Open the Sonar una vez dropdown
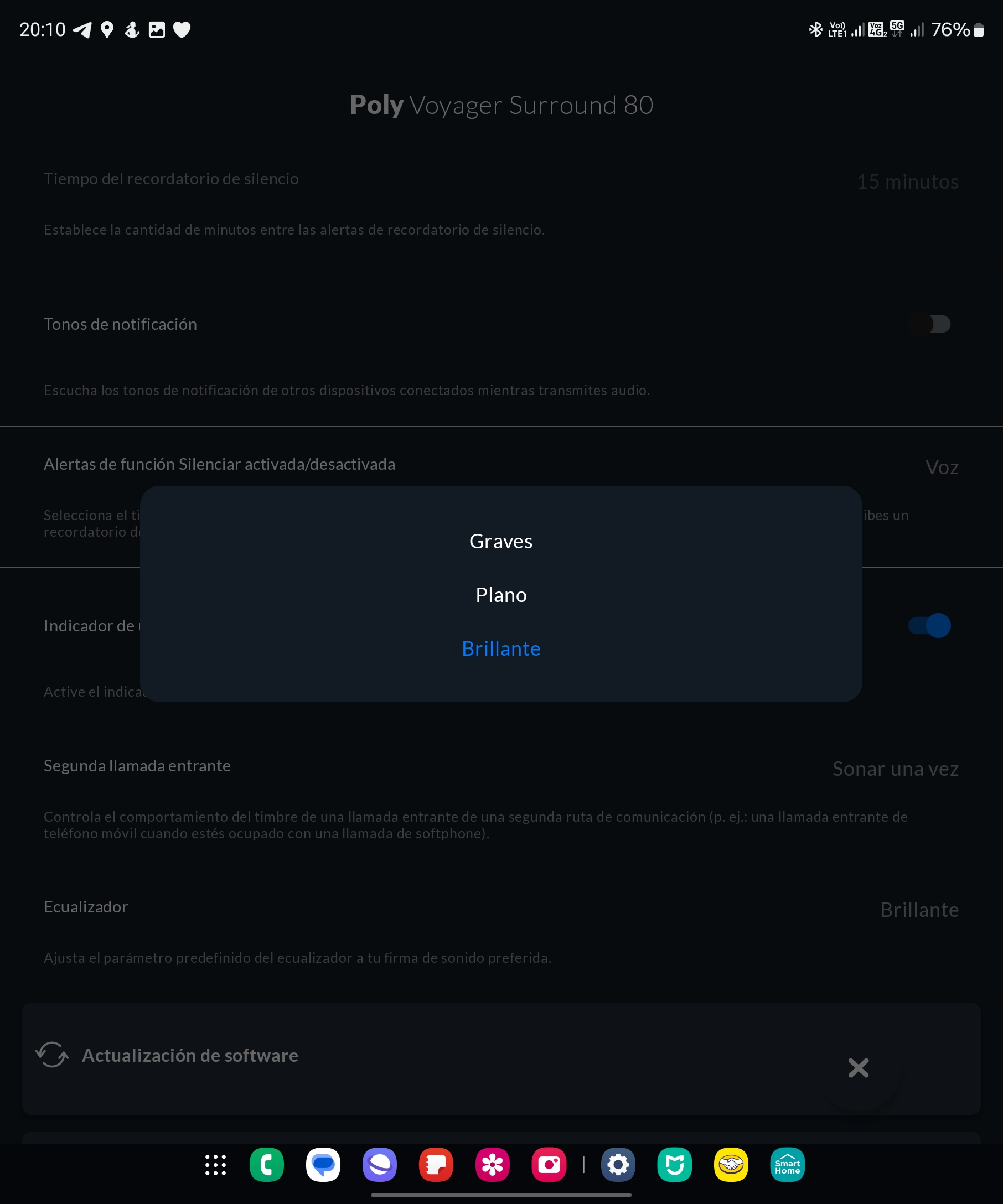 coord(895,769)
